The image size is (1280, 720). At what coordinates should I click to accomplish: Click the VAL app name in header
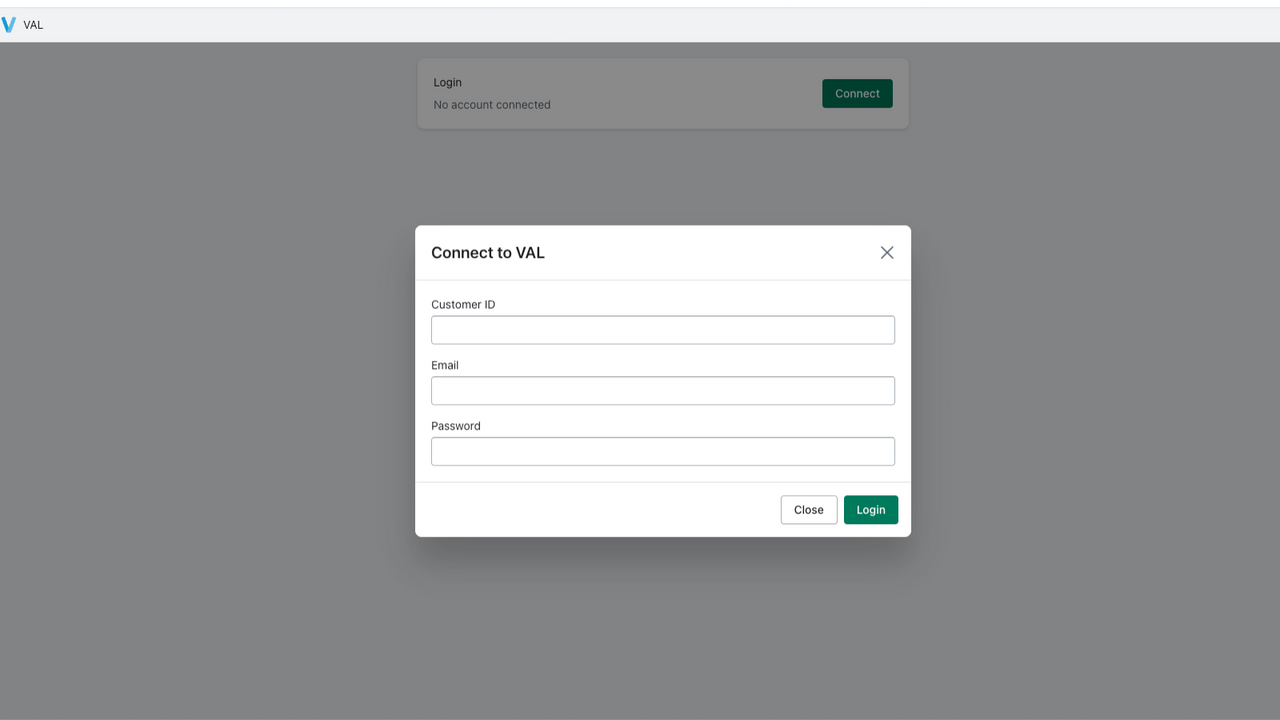tap(33, 25)
